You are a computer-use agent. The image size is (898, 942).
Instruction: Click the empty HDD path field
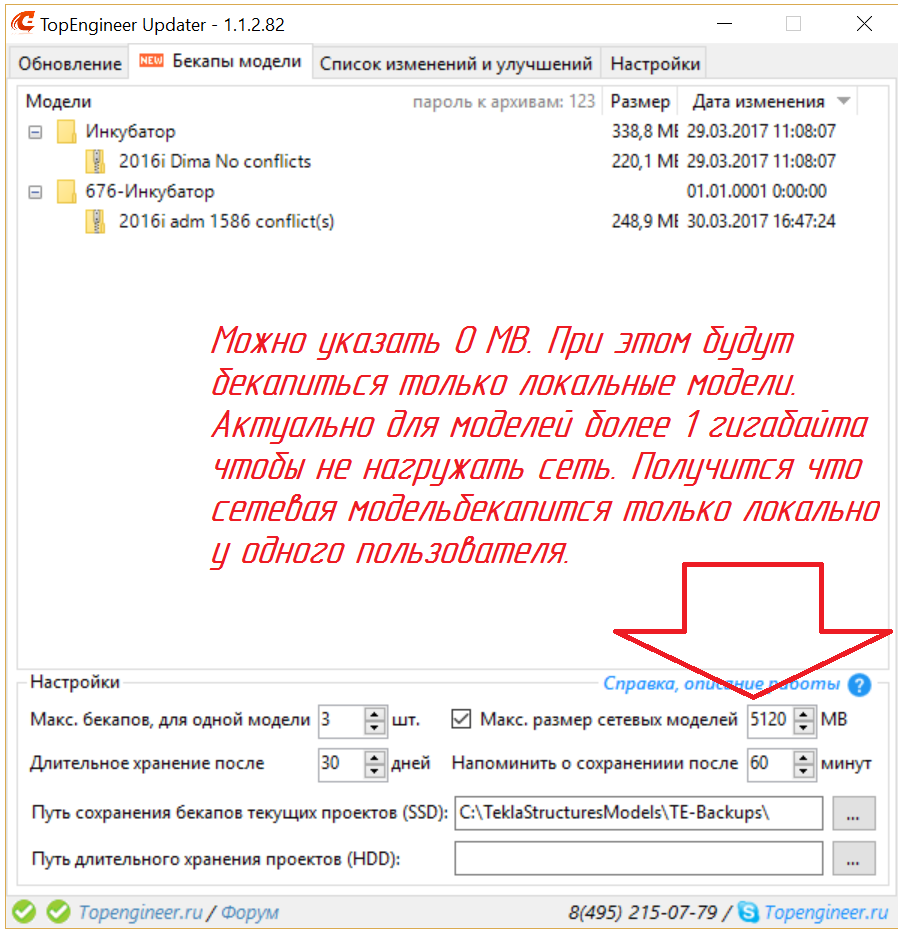(x=639, y=858)
